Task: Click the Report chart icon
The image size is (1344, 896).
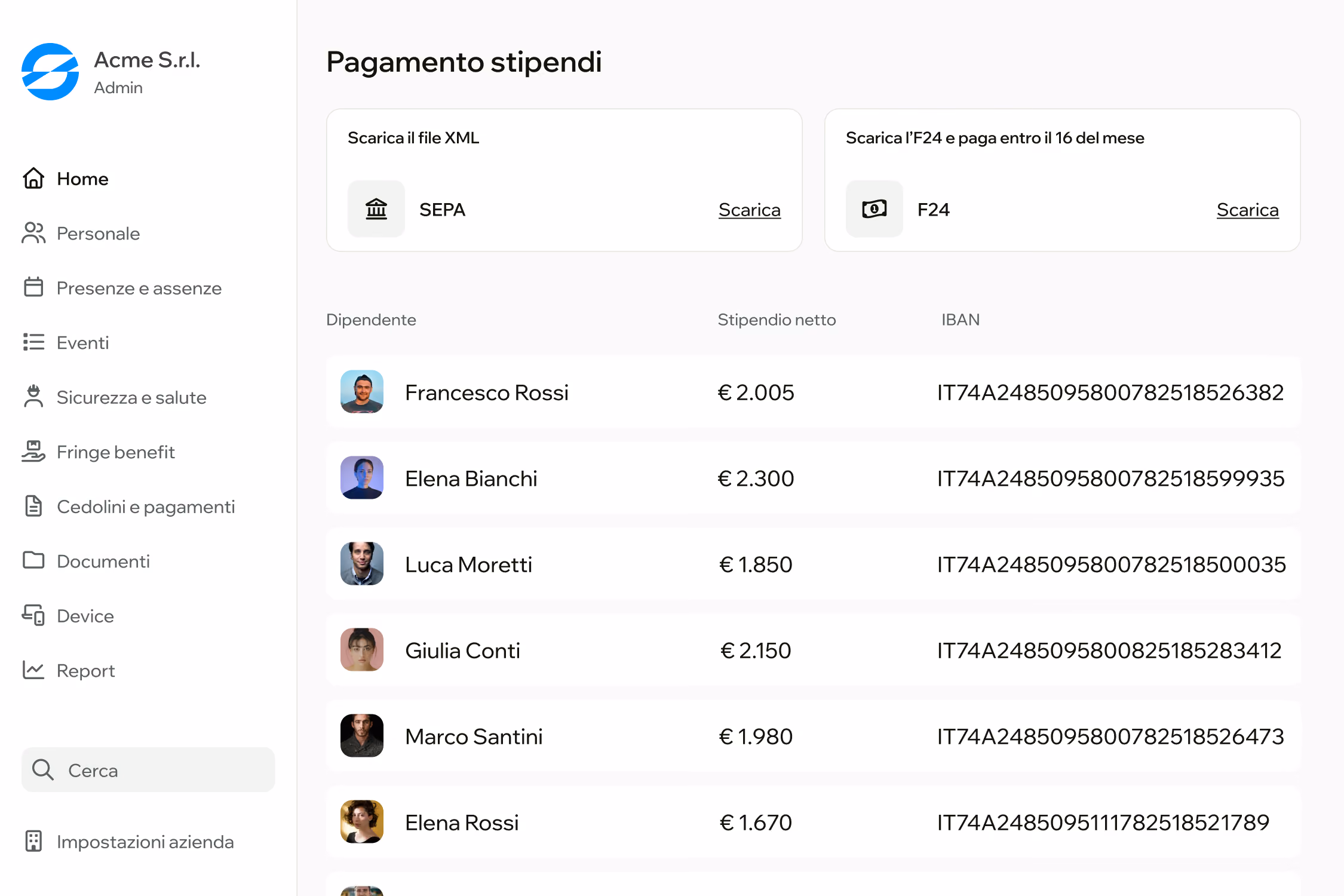Action: point(33,670)
